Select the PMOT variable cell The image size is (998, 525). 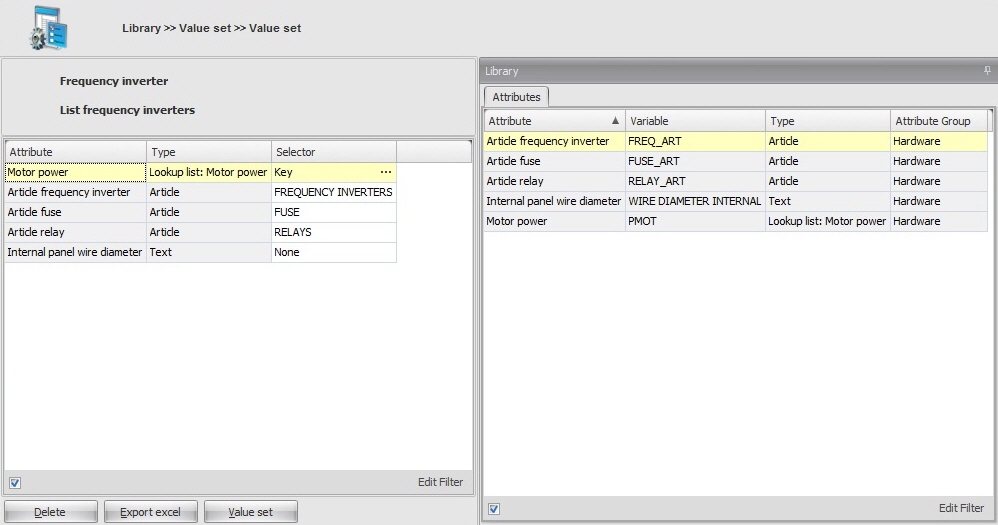(695, 221)
